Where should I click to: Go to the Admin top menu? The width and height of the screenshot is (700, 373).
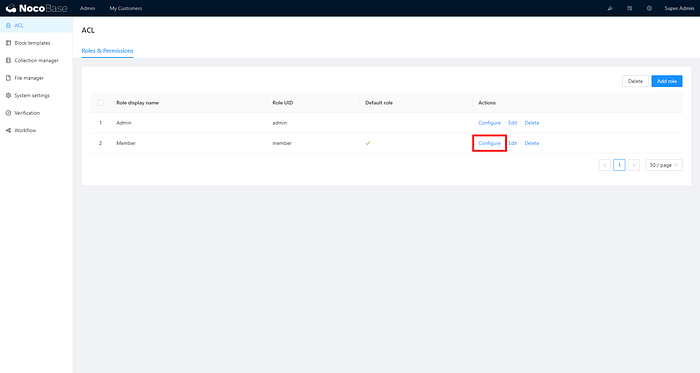pos(88,8)
